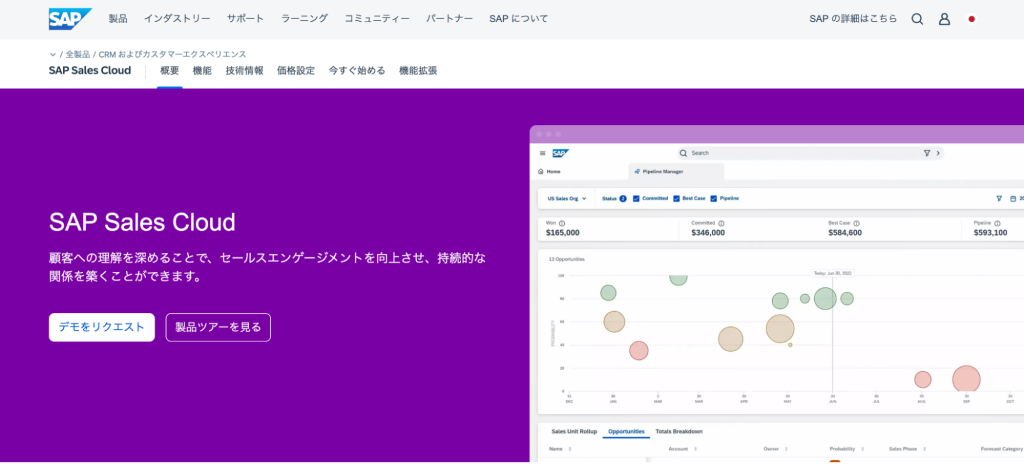Open the Japan flag country selector

(971, 19)
